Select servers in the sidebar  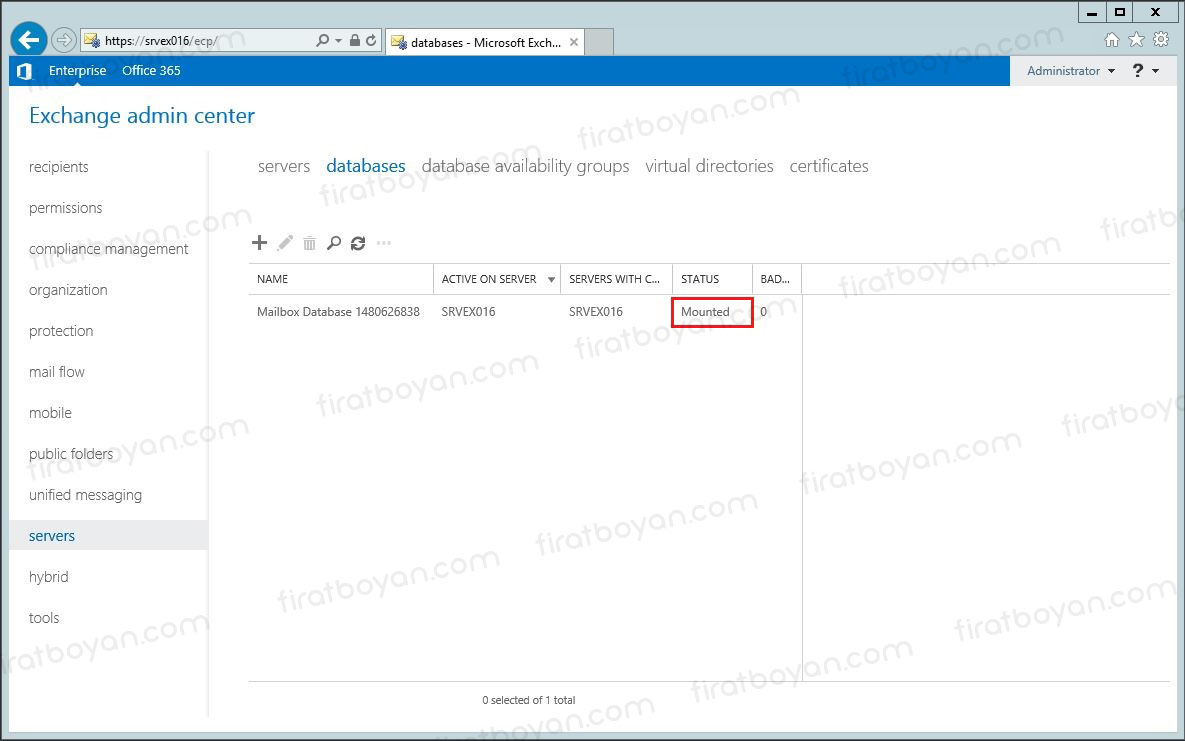pyautogui.click(x=108, y=535)
